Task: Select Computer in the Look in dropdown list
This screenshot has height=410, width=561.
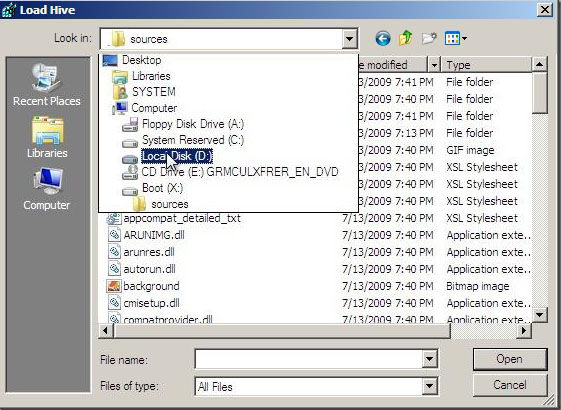Action: [x=154, y=108]
